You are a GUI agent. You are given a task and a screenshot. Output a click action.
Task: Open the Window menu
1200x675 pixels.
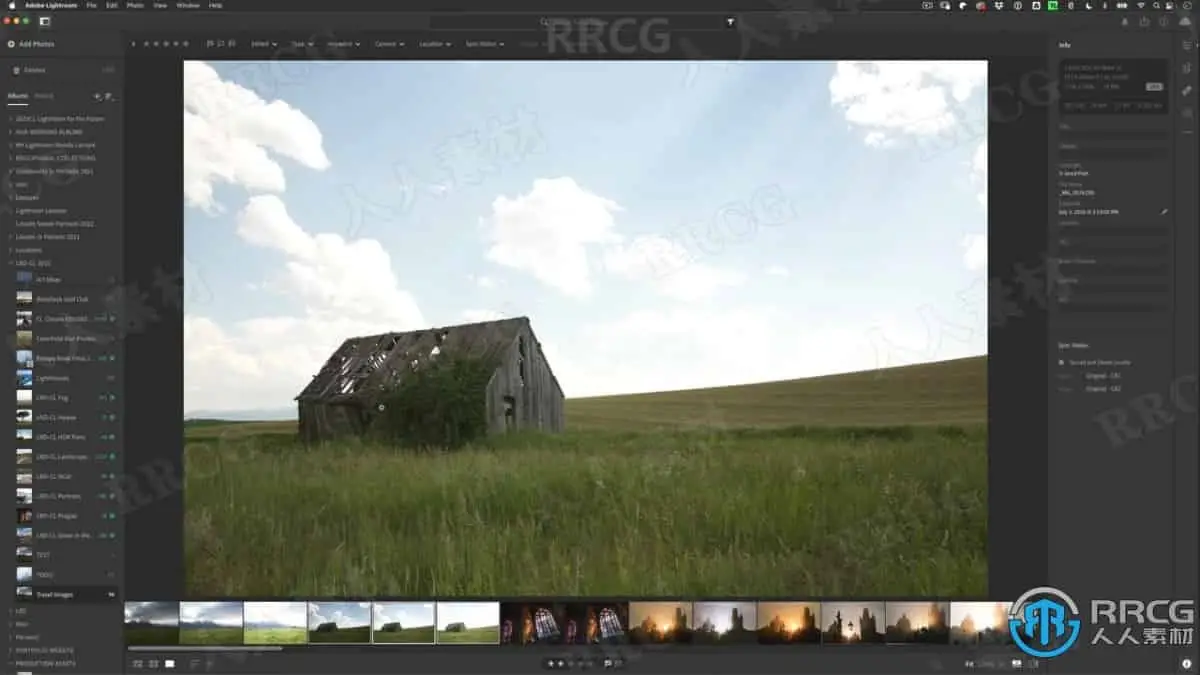coord(188,5)
